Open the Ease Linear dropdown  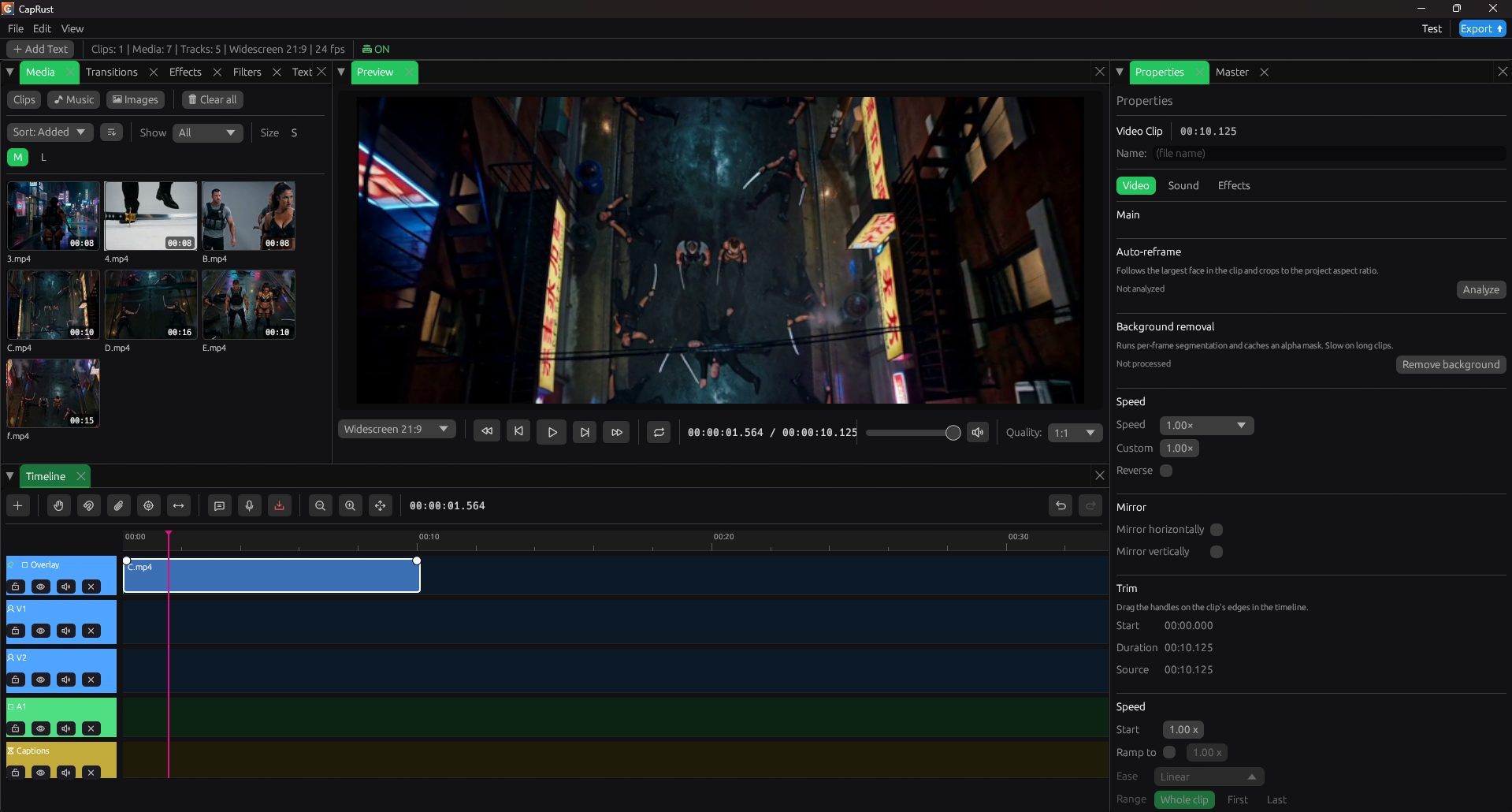tap(1209, 777)
